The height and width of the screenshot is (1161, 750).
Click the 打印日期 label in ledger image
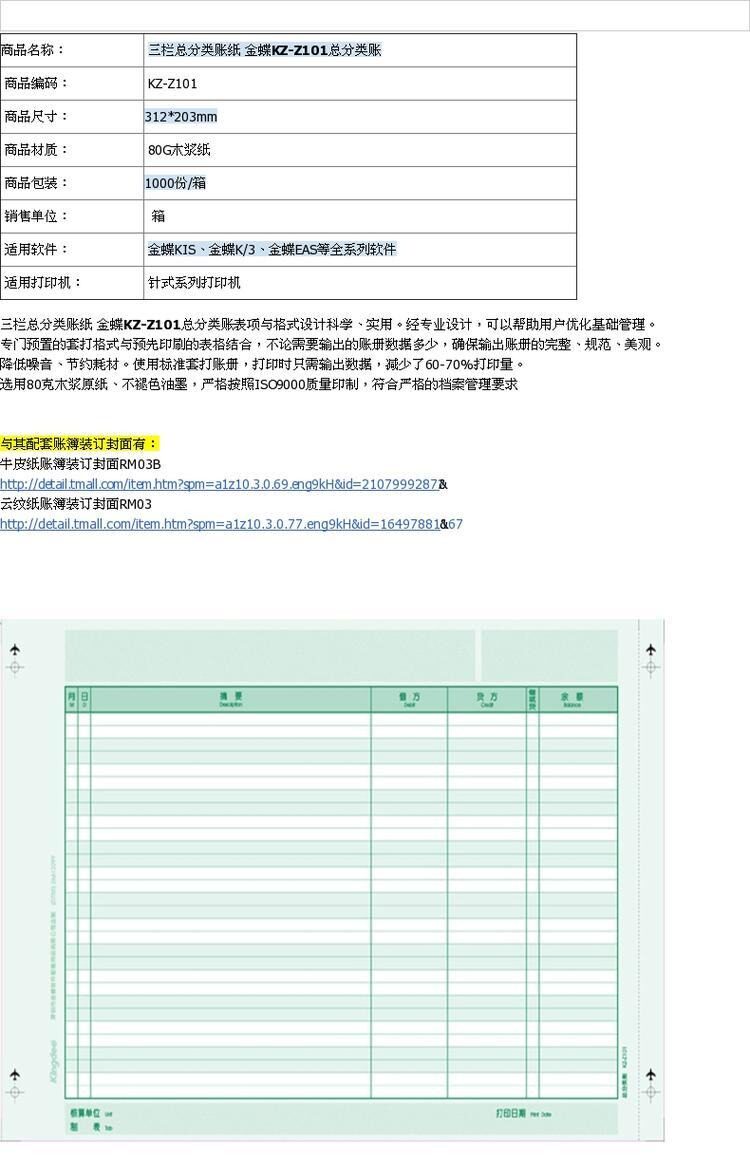click(x=511, y=1113)
